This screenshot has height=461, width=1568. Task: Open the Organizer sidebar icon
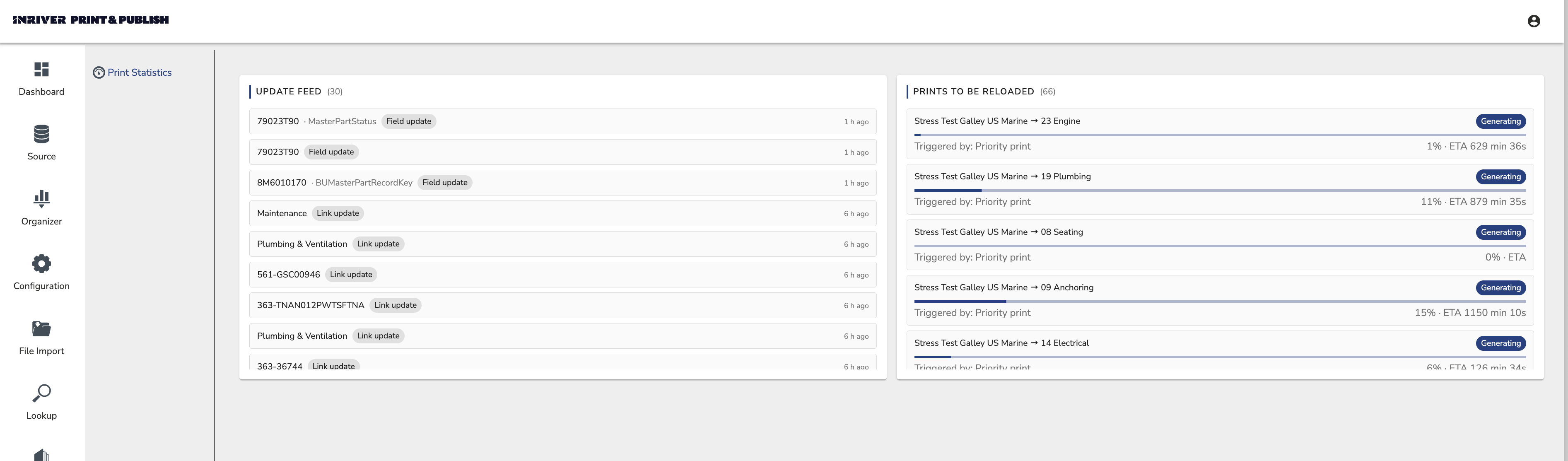click(x=41, y=198)
